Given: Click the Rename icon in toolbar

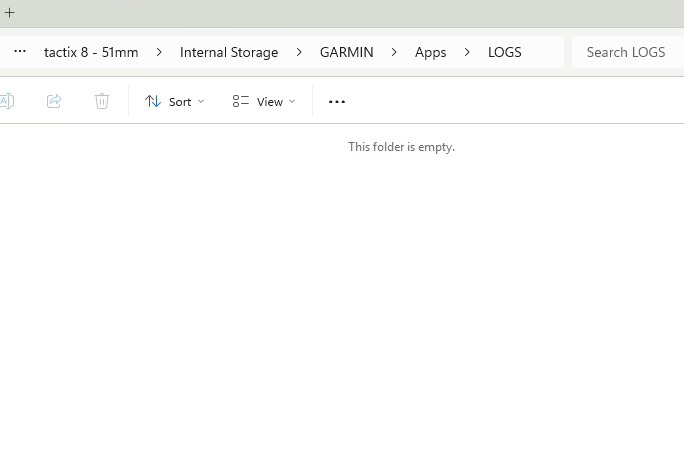Looking at the screenshot, I should [7, 101].
